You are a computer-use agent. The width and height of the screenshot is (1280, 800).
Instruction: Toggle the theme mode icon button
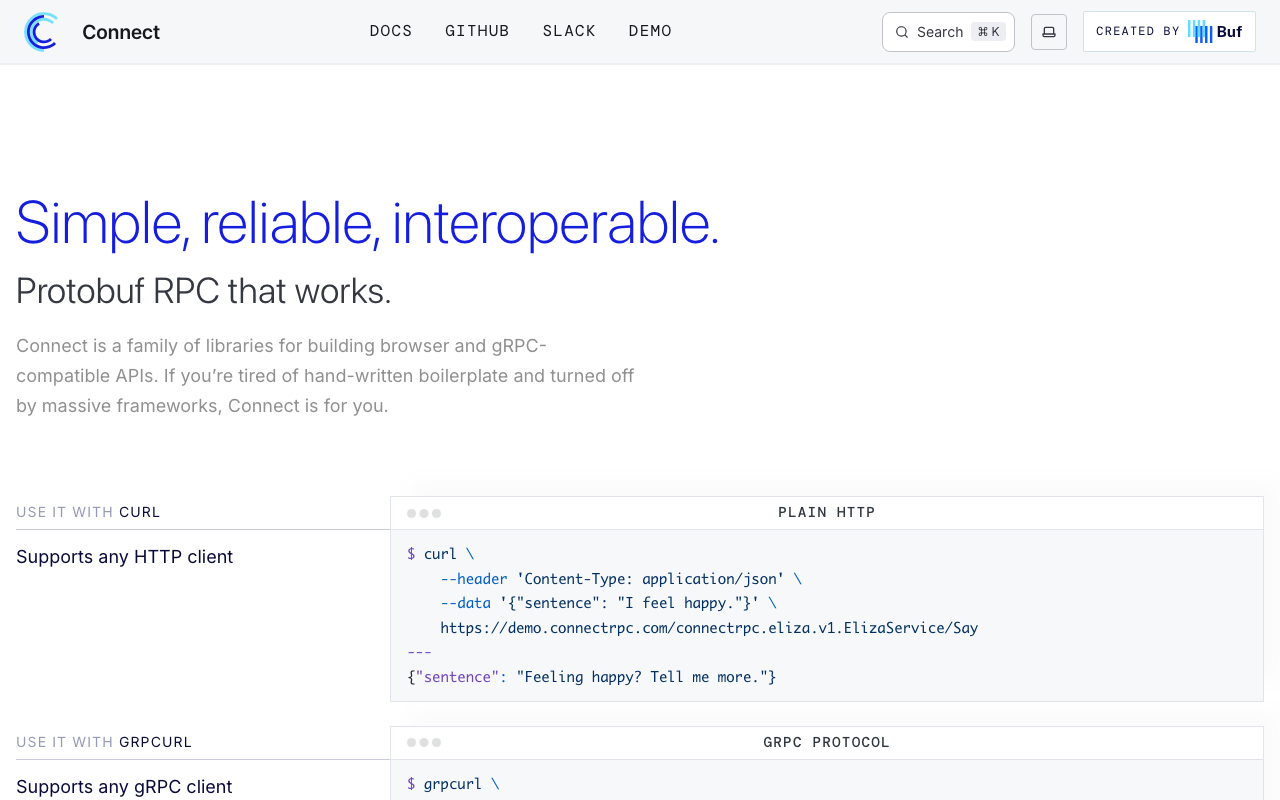pyautogui.click(x=1049, y=32)
